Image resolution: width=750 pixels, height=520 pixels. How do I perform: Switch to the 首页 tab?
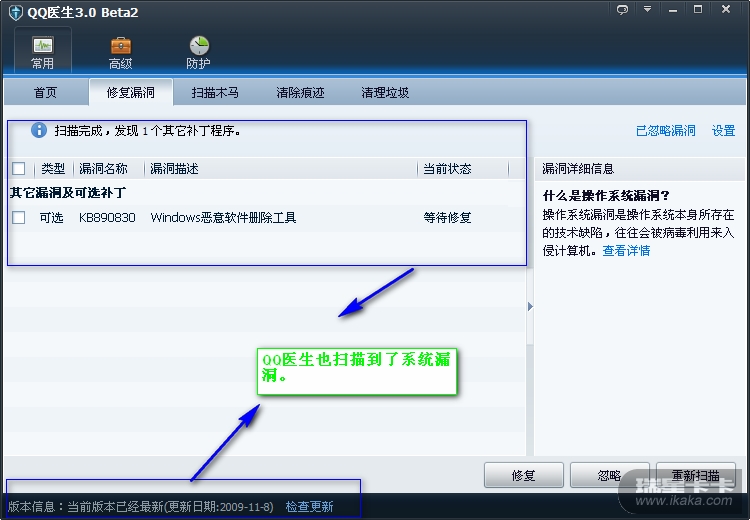coord(45,92)
